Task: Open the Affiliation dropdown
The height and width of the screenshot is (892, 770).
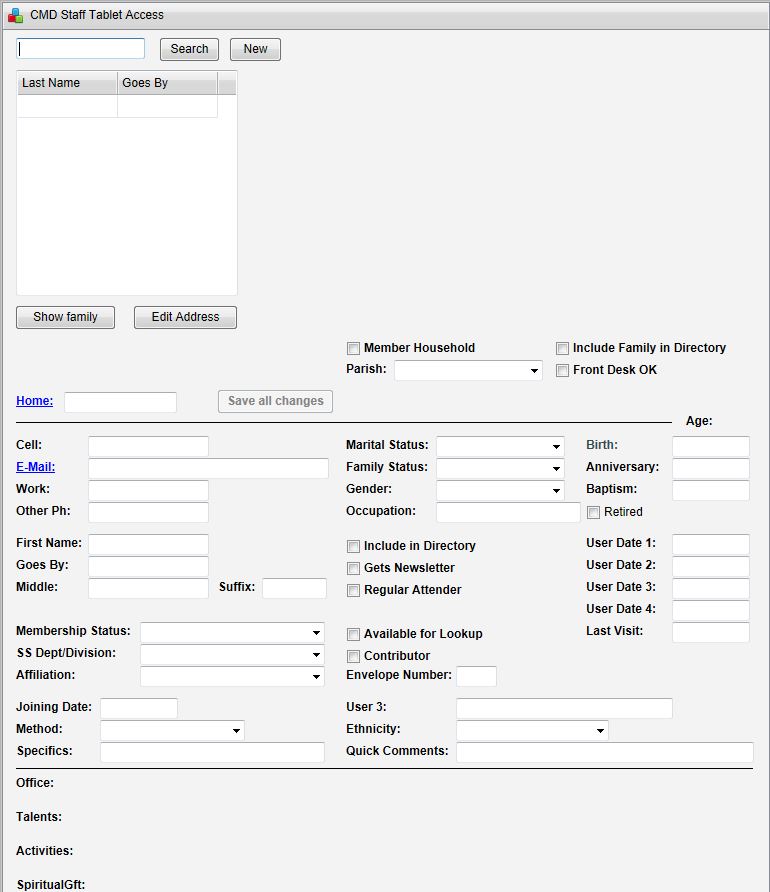Action: (232, 676)
